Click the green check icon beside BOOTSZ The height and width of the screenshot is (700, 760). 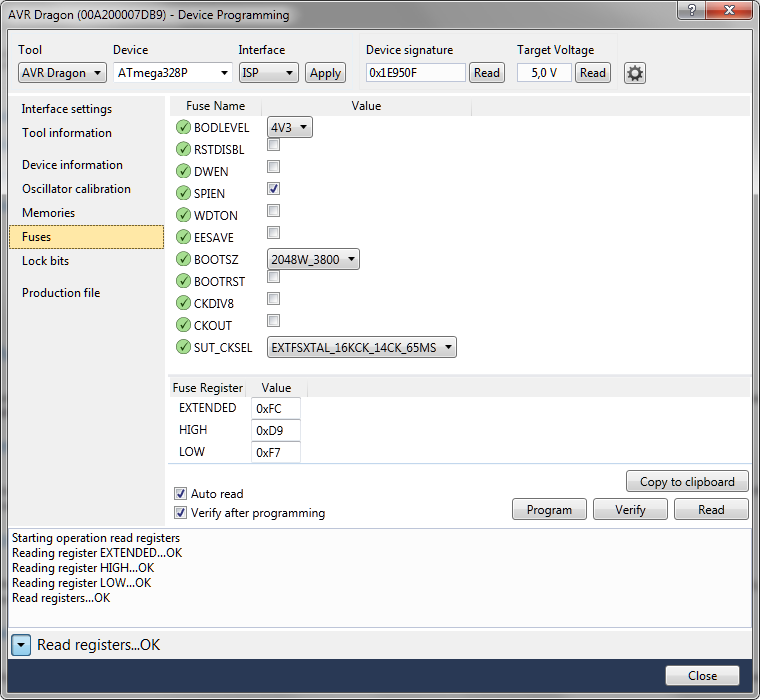(183, 259)
